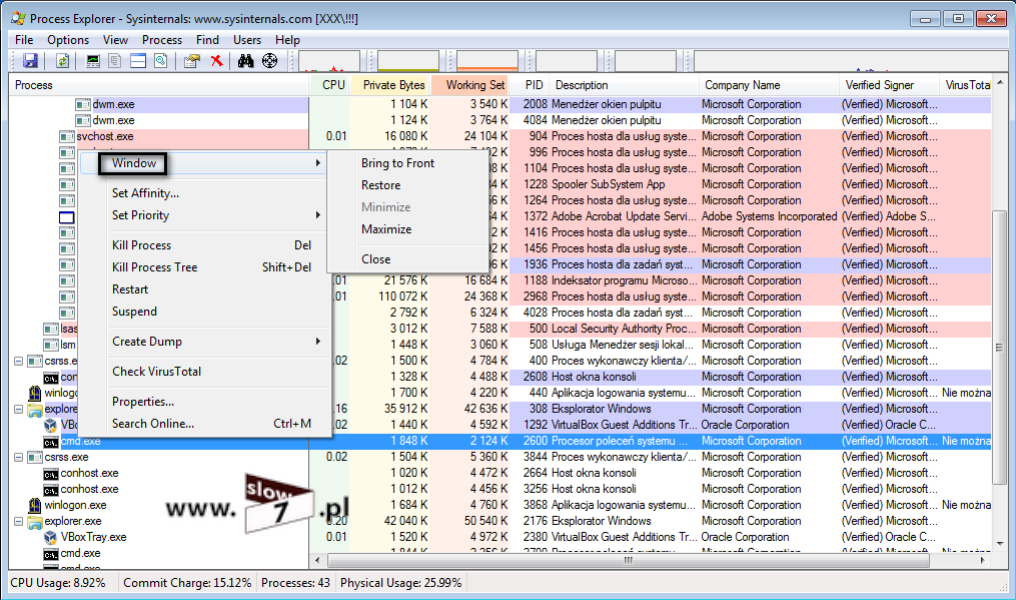The width and height of the screenshot is (1016, 600).
Task: Expand the Create Dump submenu arrow
Action: point(318,341)
